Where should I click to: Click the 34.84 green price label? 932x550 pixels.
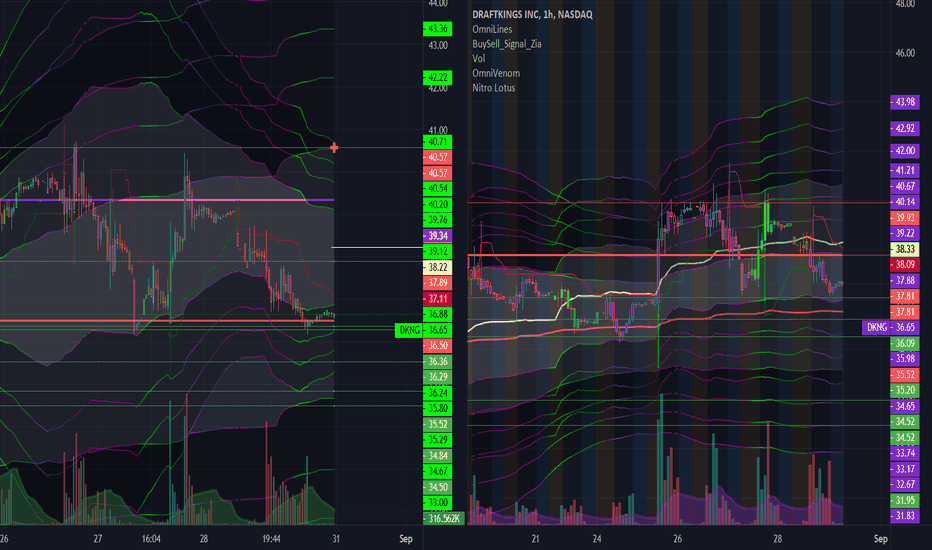tap(437, 456)
